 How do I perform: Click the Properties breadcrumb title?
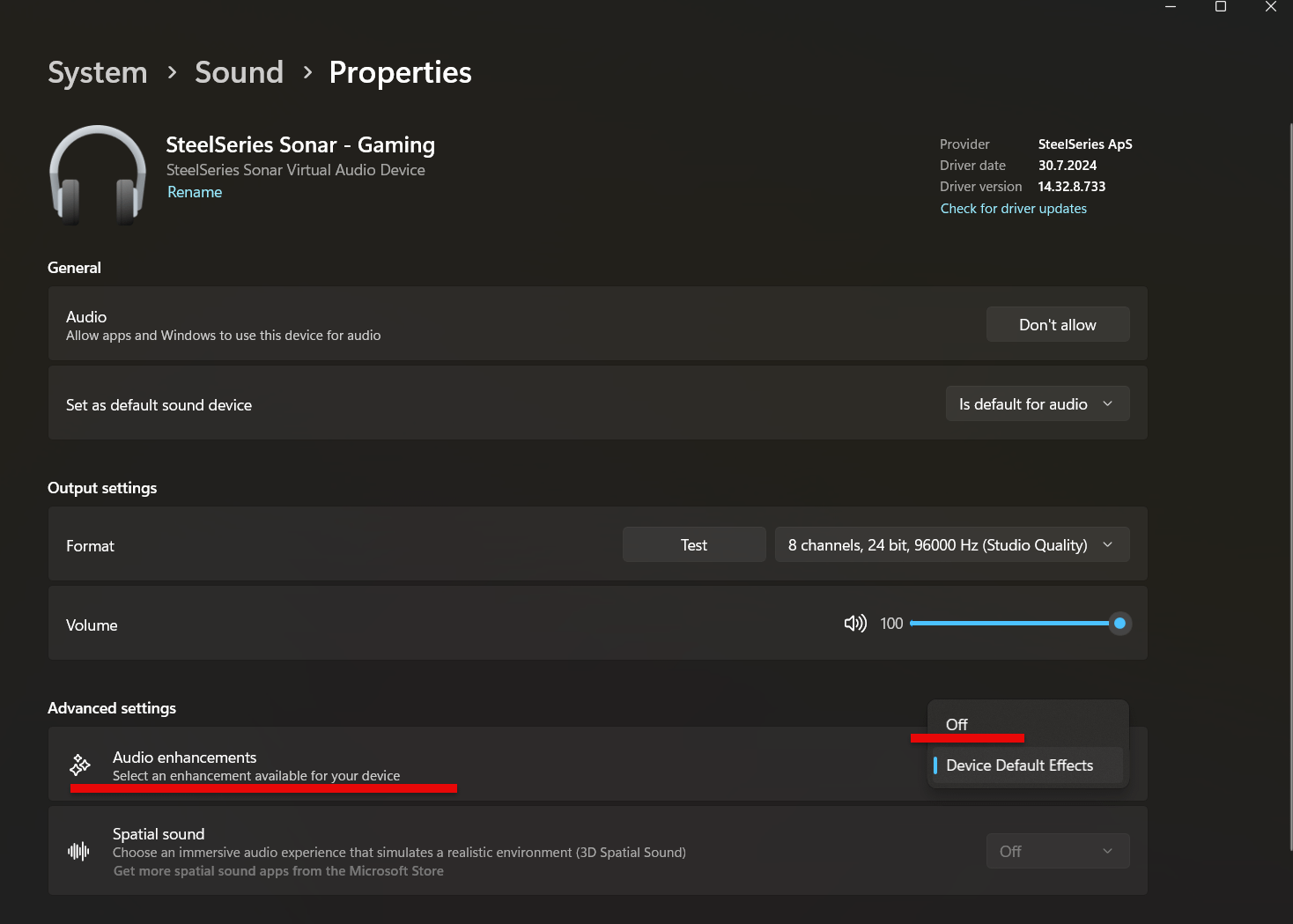(x=400, y=72)
